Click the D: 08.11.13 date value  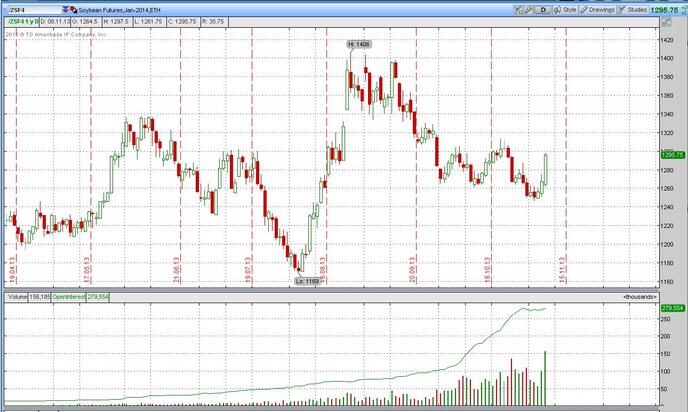click(55, 21)
